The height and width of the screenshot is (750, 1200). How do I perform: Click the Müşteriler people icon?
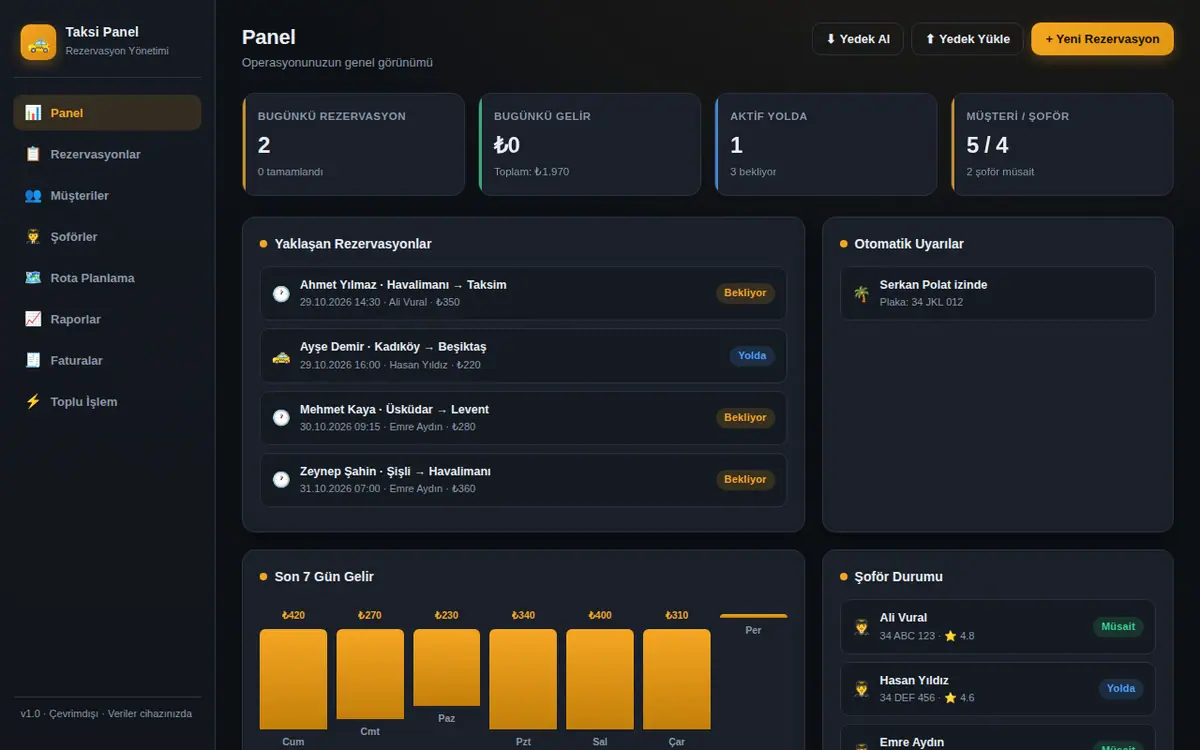click(33, 195)
